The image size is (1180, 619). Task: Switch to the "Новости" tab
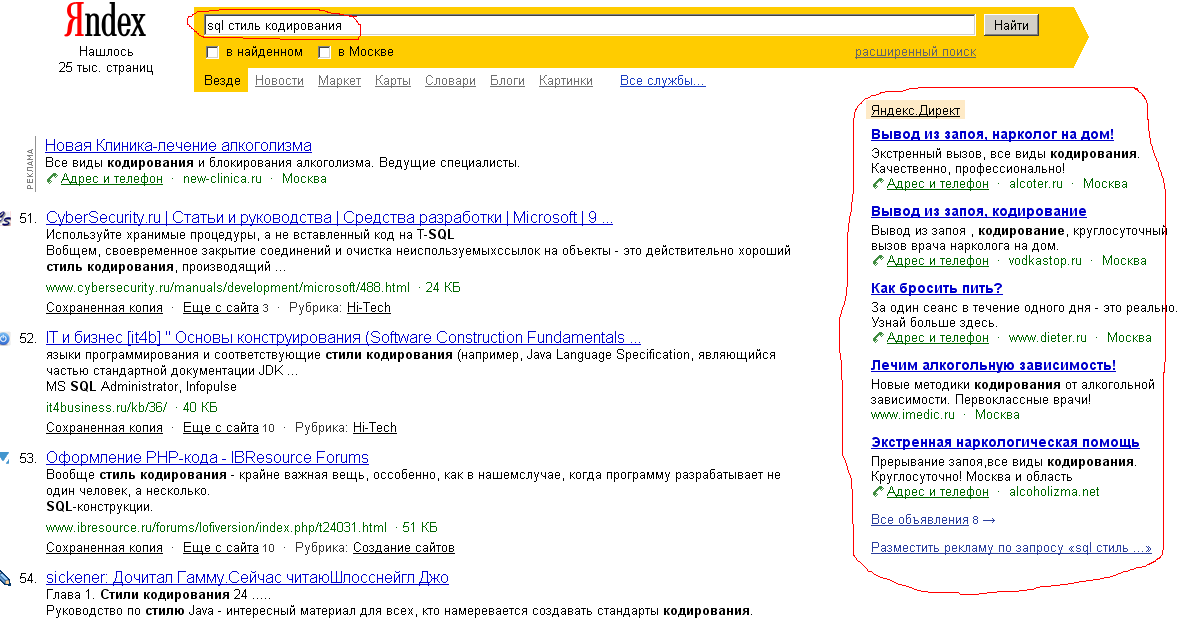point(279,80)
